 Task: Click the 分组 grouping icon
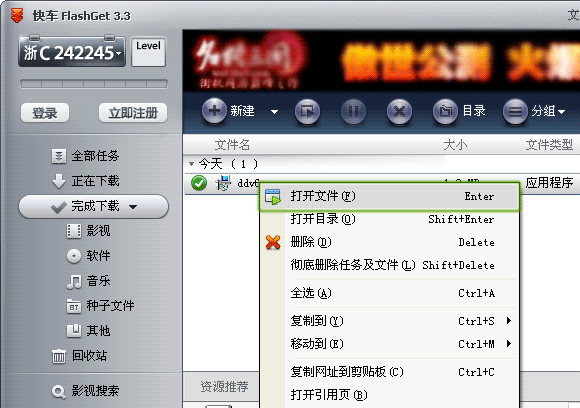(515, 111)
